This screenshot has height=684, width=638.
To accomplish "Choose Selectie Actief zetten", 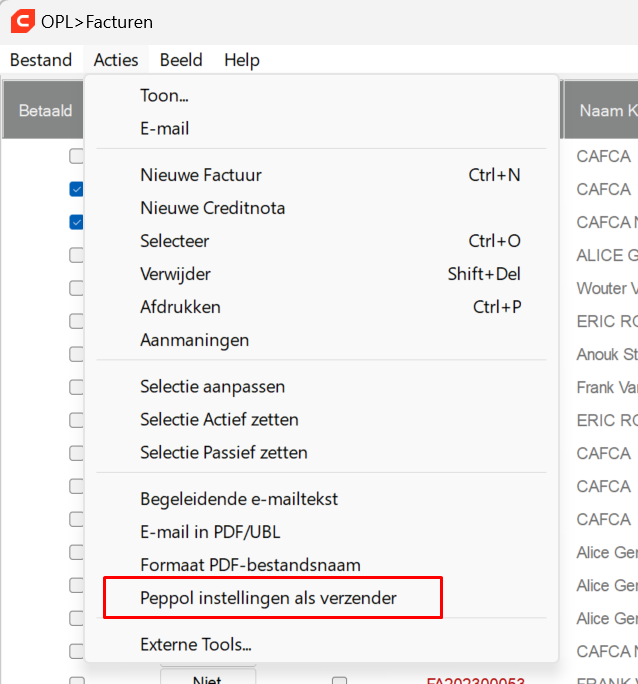I will tap(321, 419).
